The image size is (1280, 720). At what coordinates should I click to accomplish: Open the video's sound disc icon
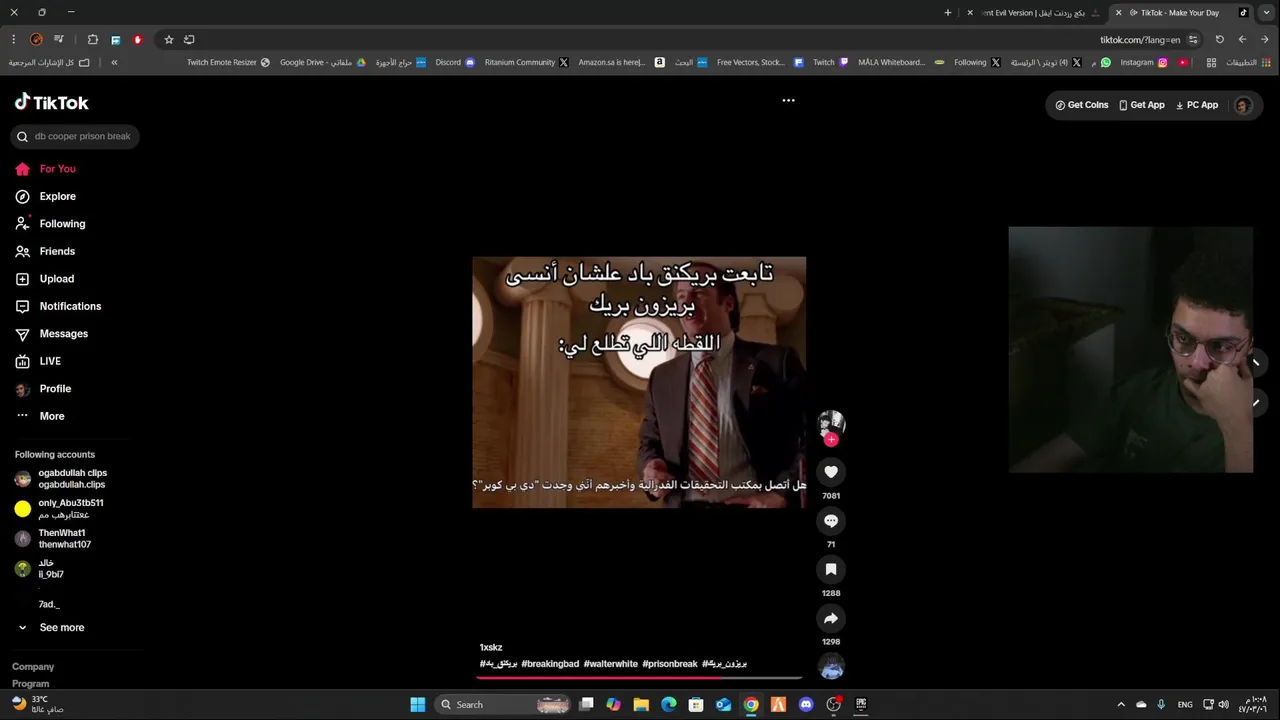click(831, 666)
